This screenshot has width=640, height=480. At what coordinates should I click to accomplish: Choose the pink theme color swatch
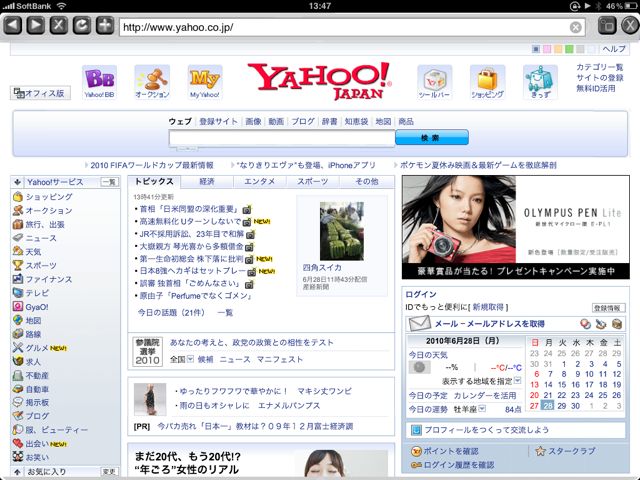(x=547, y=49)
